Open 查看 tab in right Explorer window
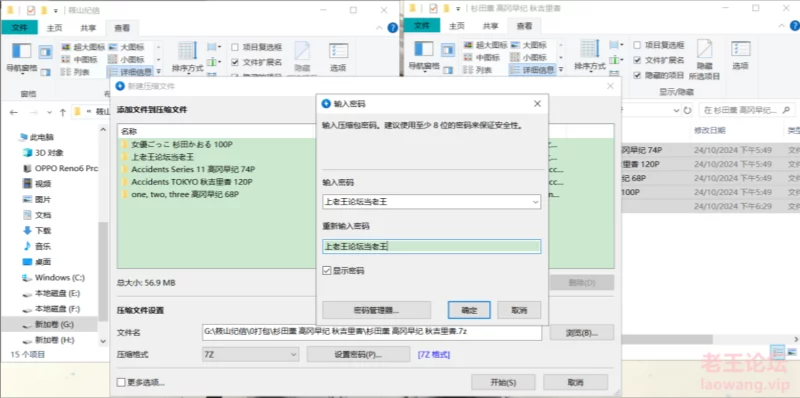 pos(524,26)
